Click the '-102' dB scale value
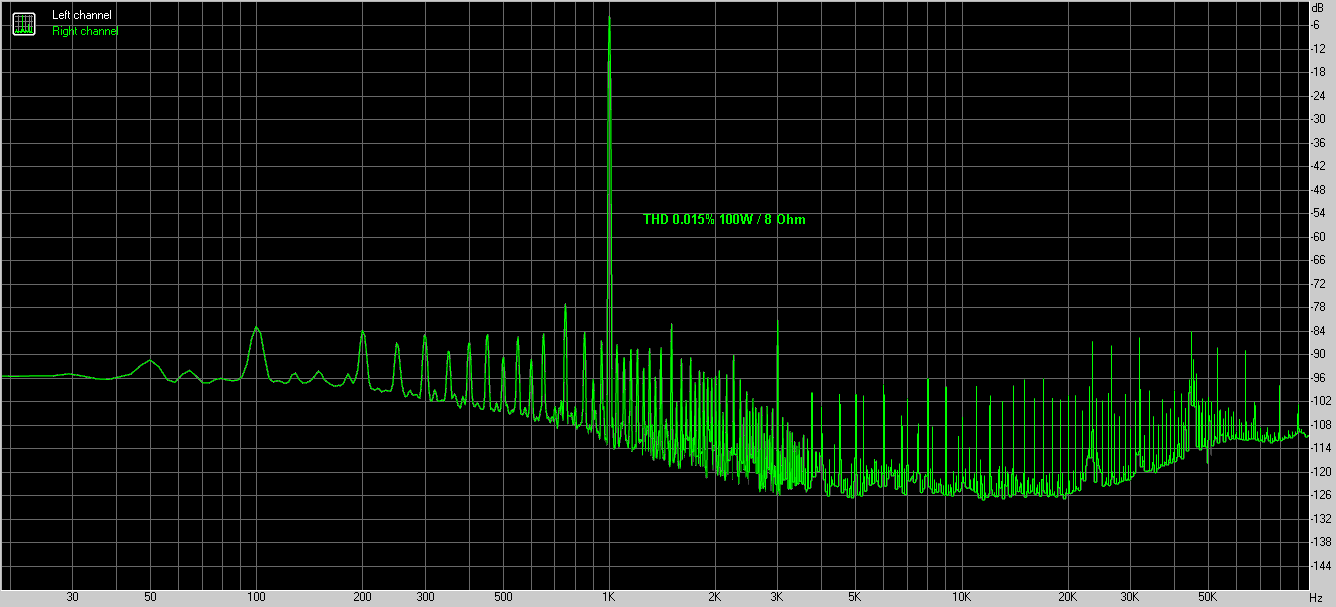The height and width of the screenshot is (607, 1336). coord(1323,401)
